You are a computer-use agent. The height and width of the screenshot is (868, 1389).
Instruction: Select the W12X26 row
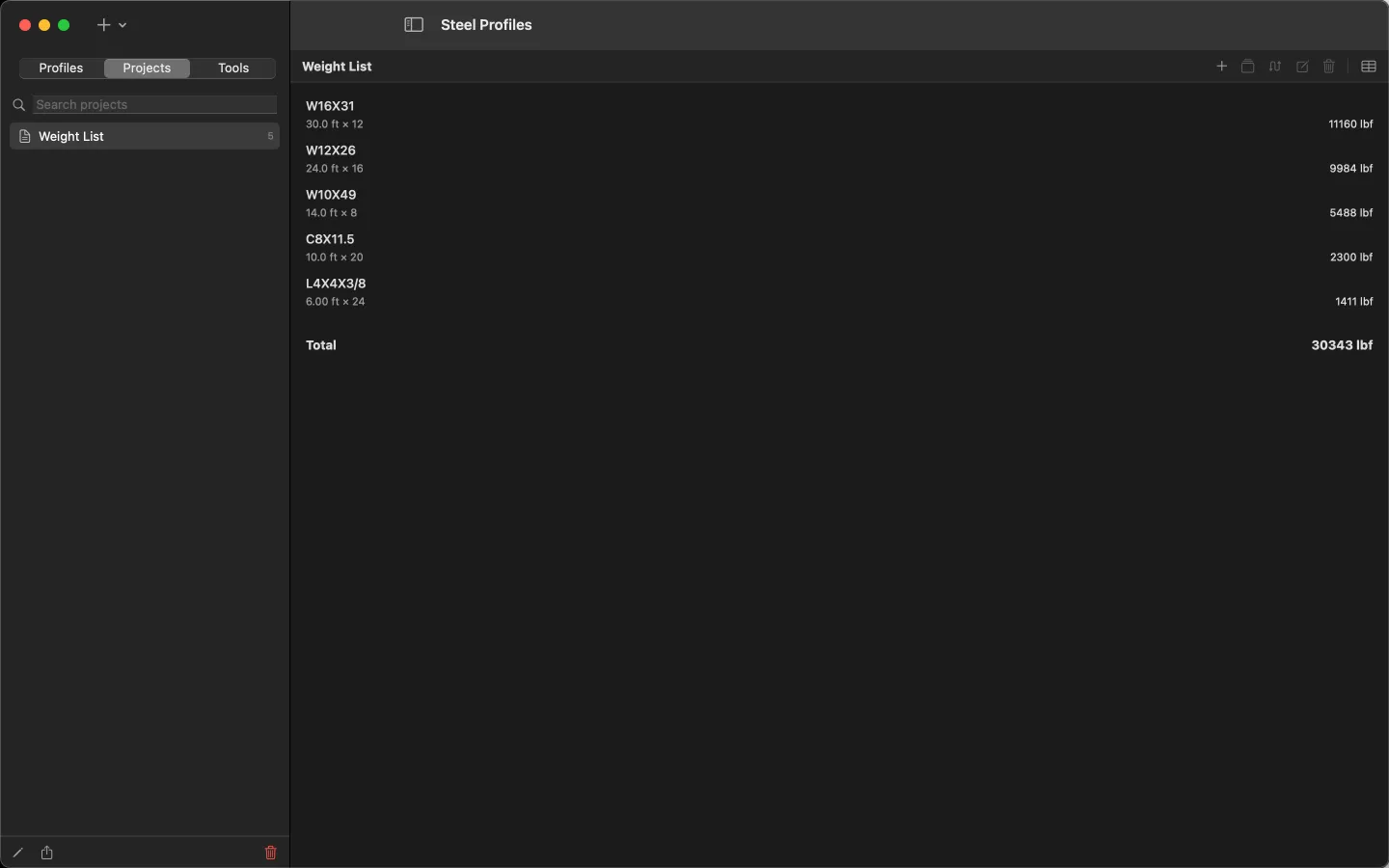(x=839, y=159)
